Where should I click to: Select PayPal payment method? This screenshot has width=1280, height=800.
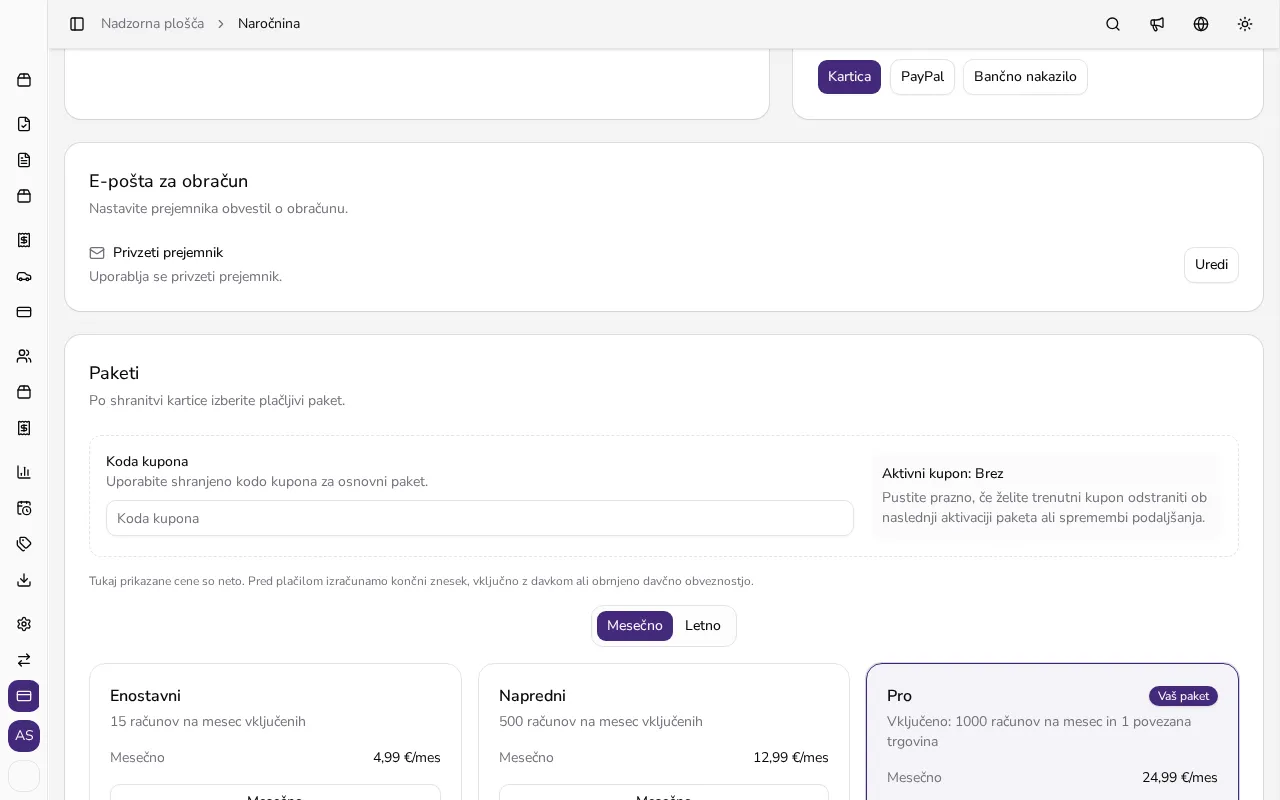[922, 77]
